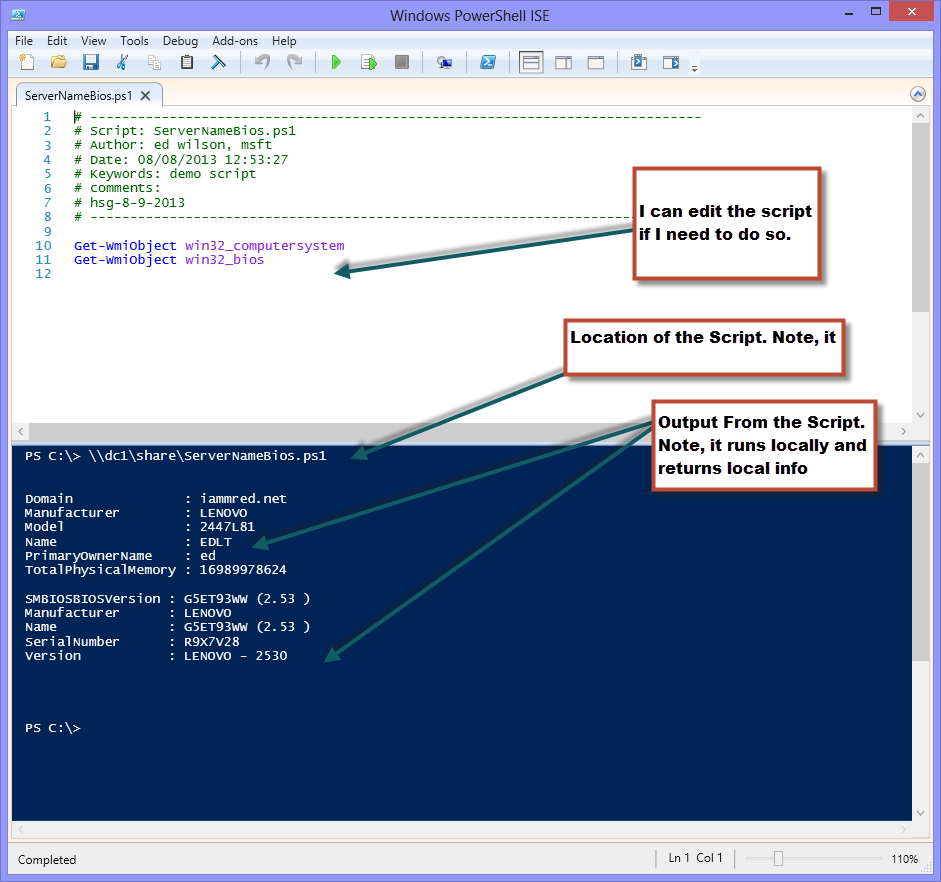Screen dimensions: 941x882
Task: Open the File menu
Action: coord(24,41)
